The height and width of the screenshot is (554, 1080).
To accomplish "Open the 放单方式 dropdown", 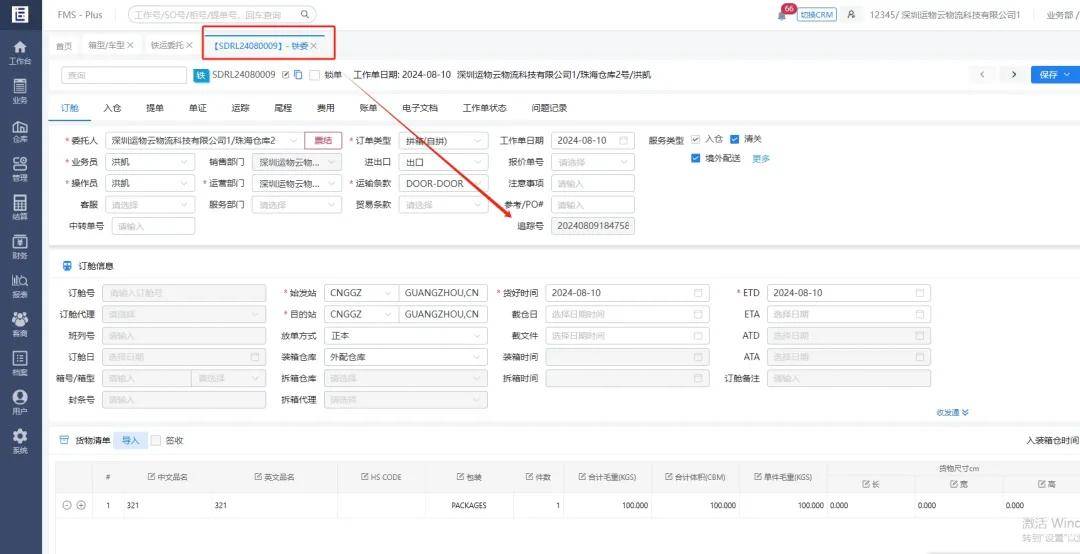I will [406, 336].
